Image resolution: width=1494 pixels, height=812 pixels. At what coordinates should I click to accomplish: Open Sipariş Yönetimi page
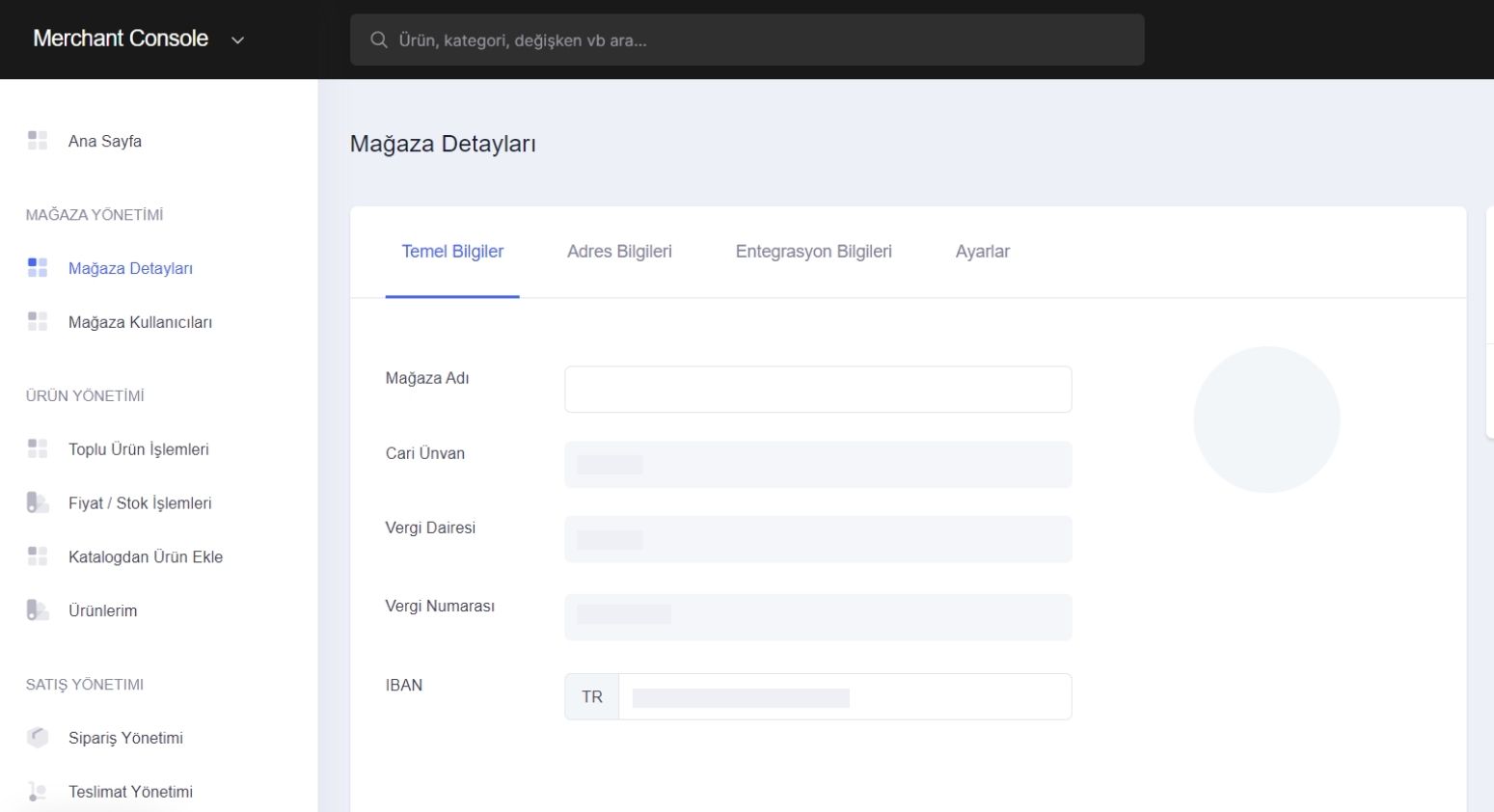125,738
